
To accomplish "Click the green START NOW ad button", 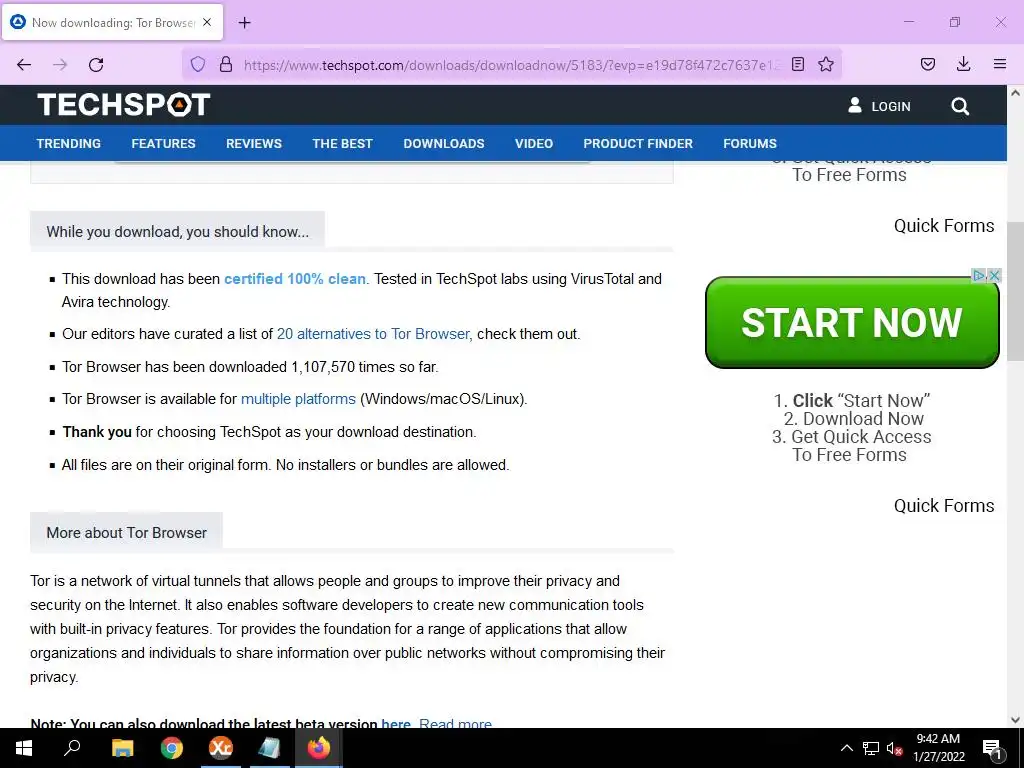I will click(x=852, y=323).
